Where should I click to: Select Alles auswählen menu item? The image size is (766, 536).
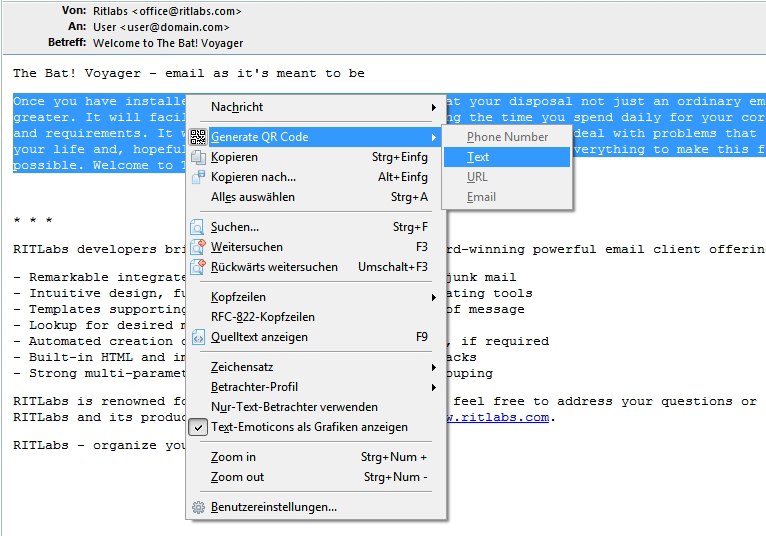316,197
